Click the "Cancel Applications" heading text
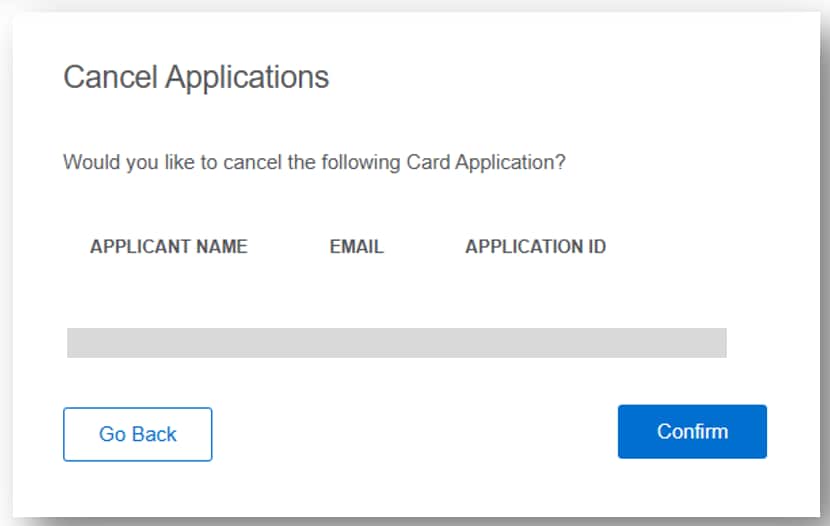This screenshot has width=830, height=526. tap(196, 77)
